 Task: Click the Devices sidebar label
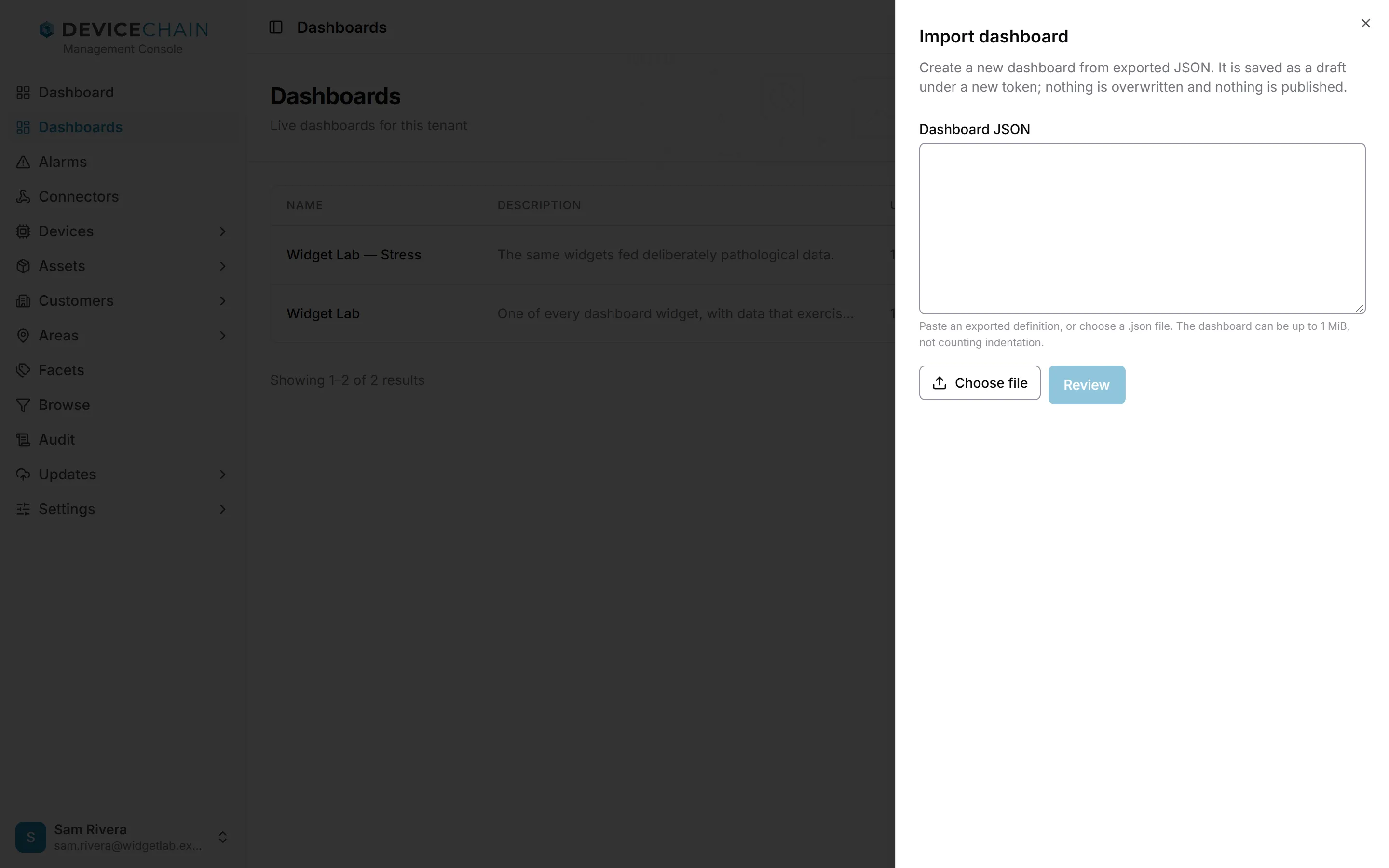tap(66, 231)
